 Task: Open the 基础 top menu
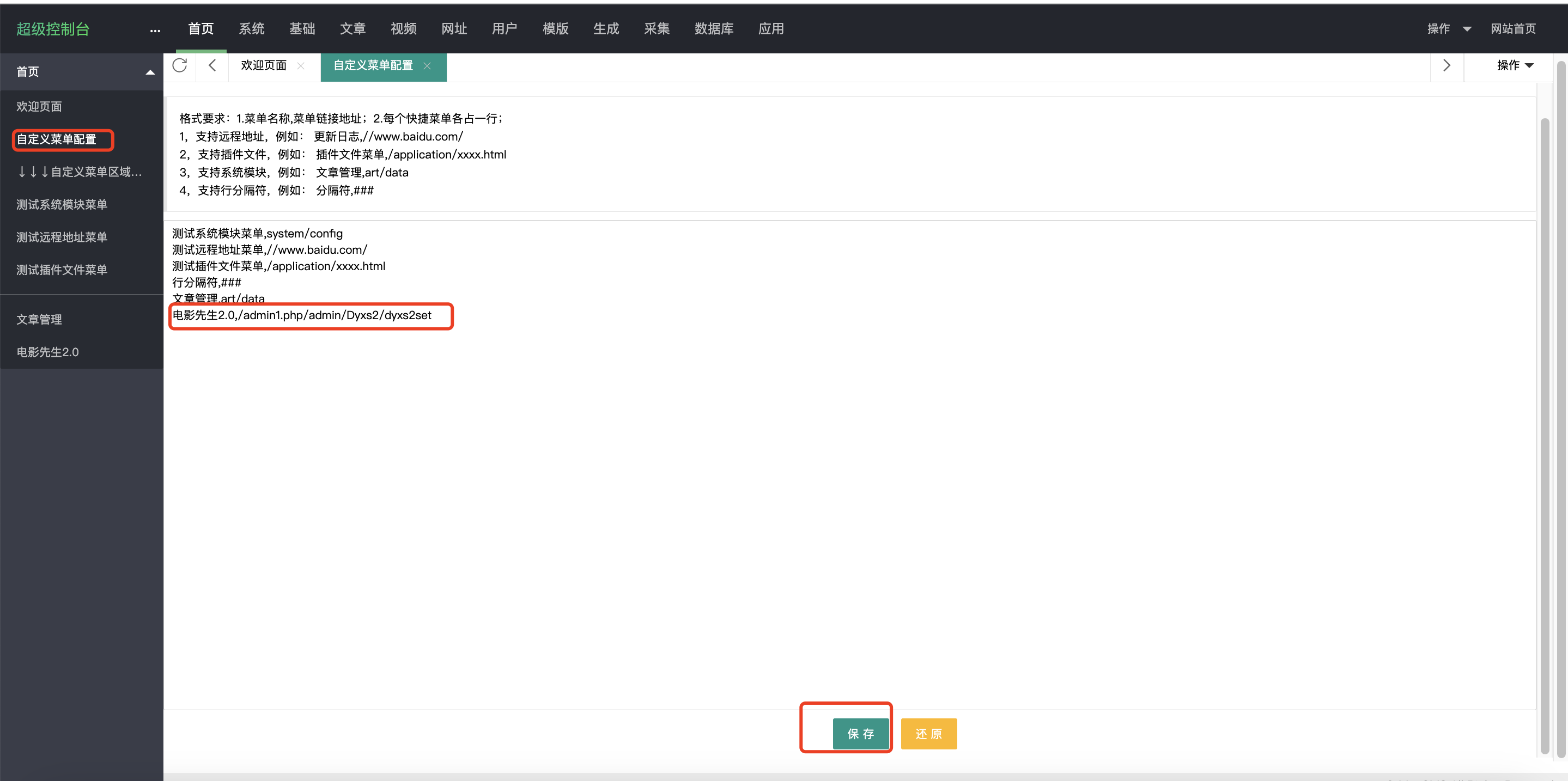(x=302, y=28)
